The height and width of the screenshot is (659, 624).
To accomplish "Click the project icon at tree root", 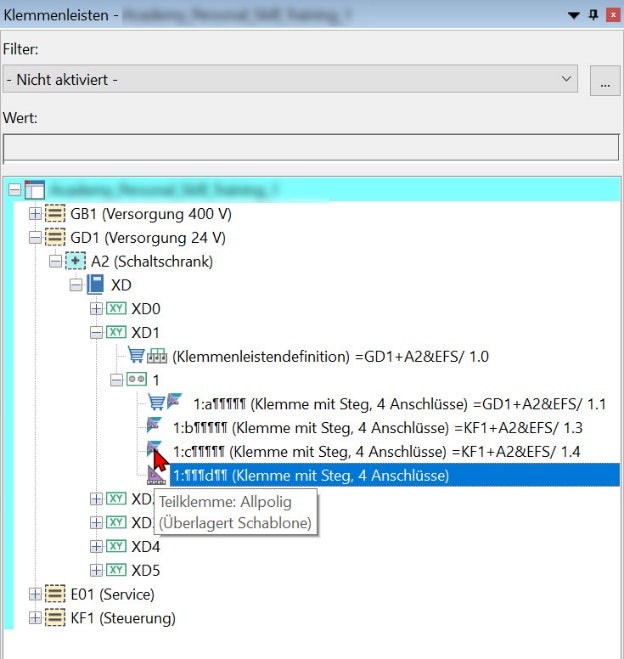I will coord(35,190).
